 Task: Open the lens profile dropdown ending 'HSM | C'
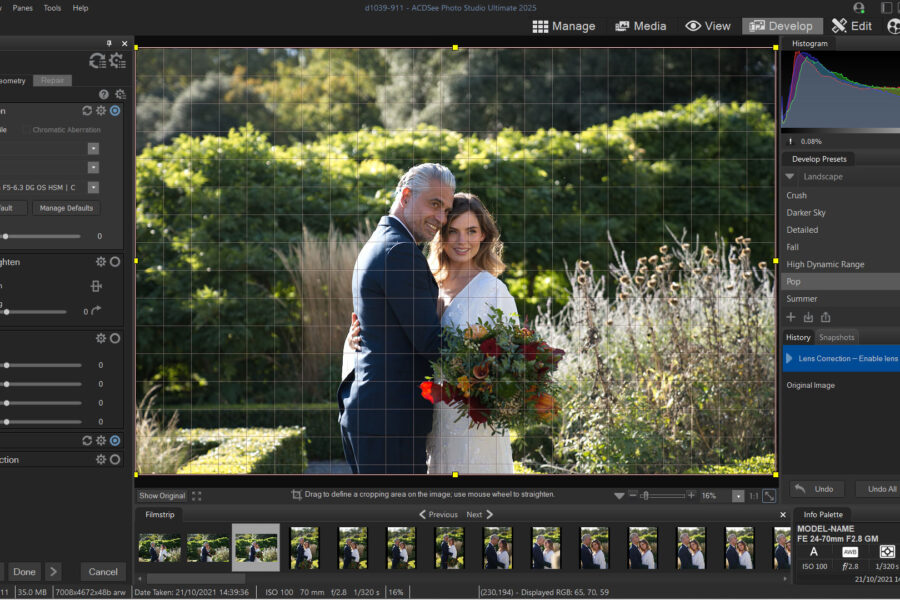point(93,187)
